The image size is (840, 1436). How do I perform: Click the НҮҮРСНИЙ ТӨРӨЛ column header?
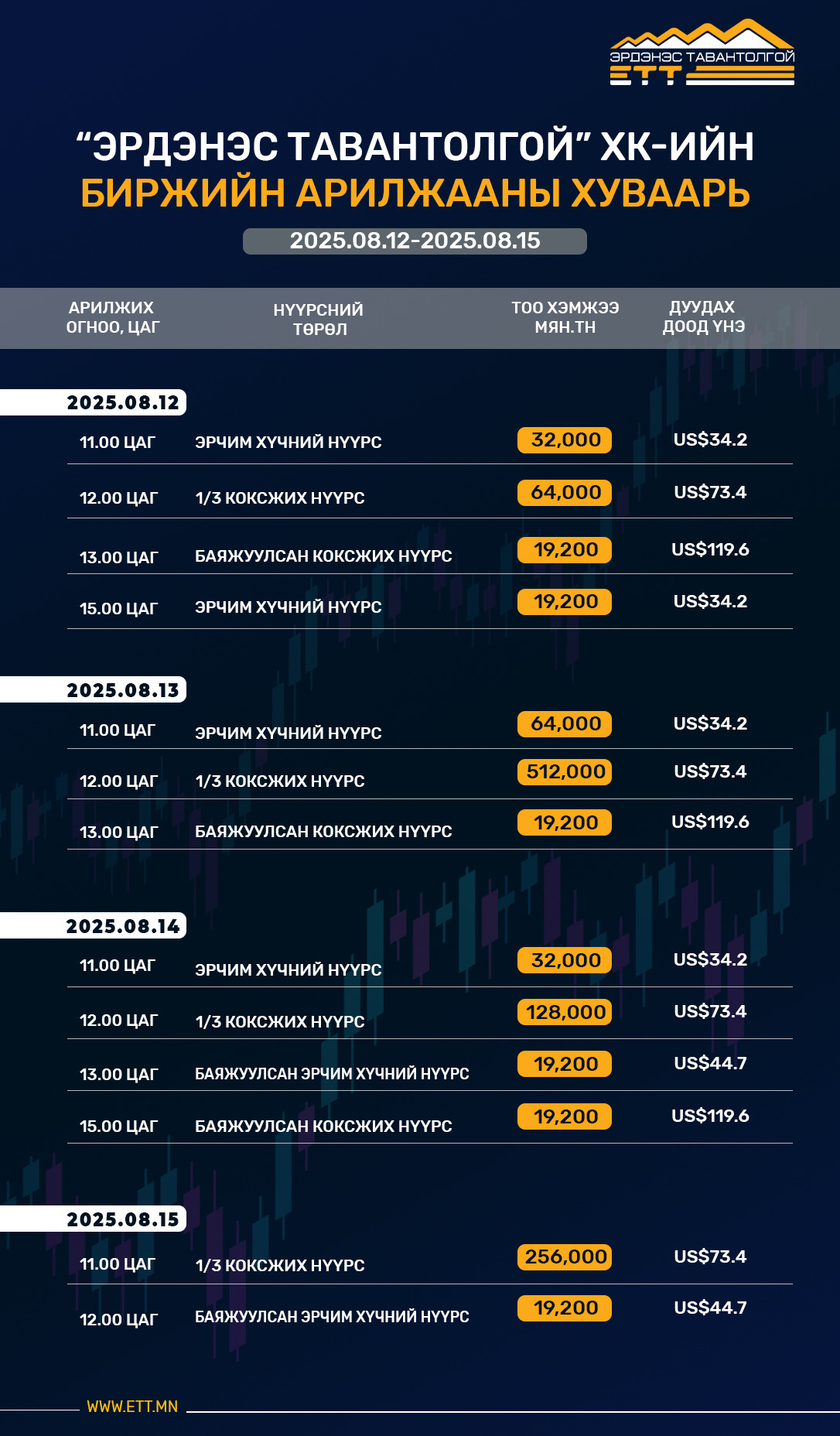319,320
